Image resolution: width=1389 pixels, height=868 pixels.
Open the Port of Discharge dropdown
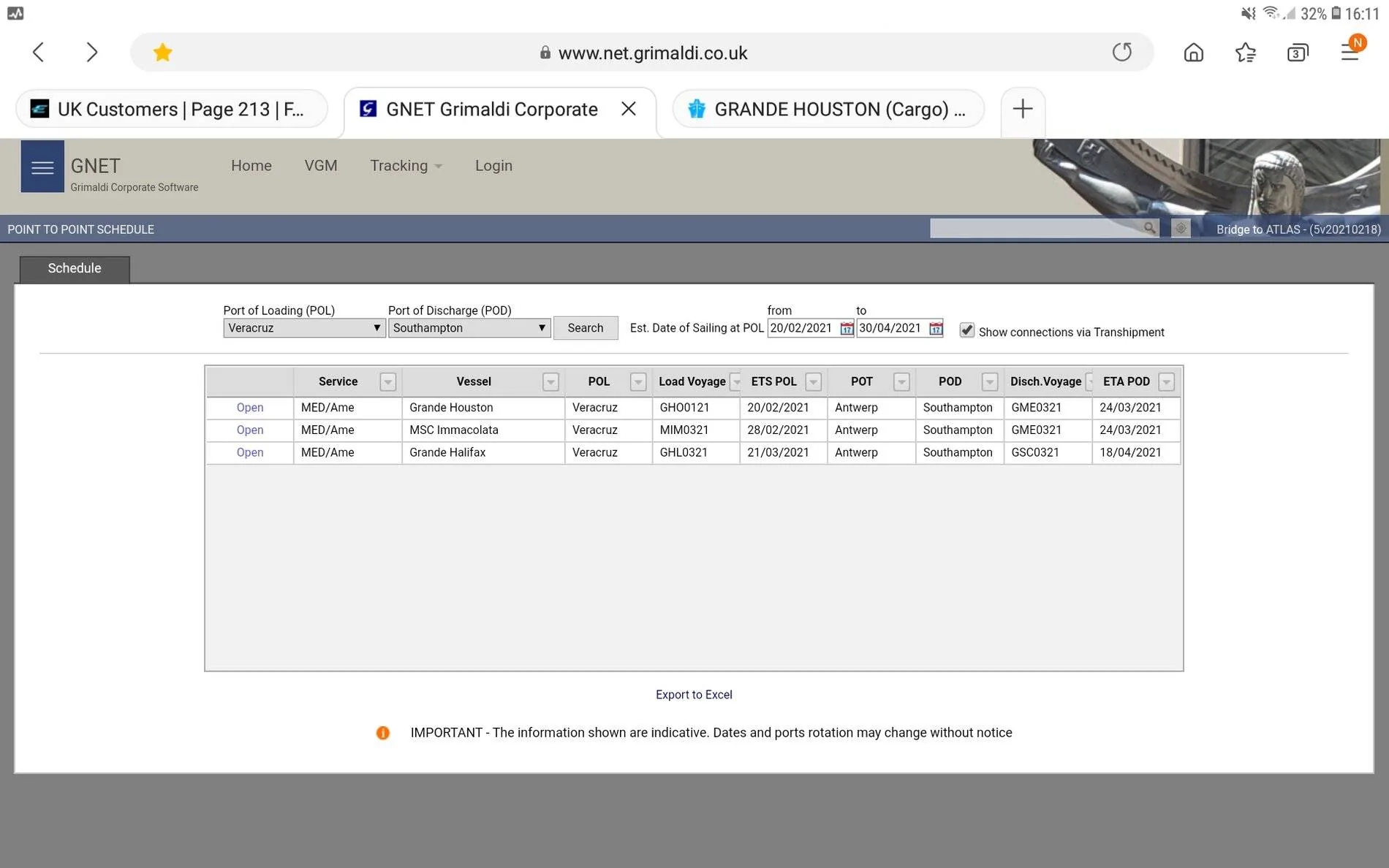click(x=469, y=328)
